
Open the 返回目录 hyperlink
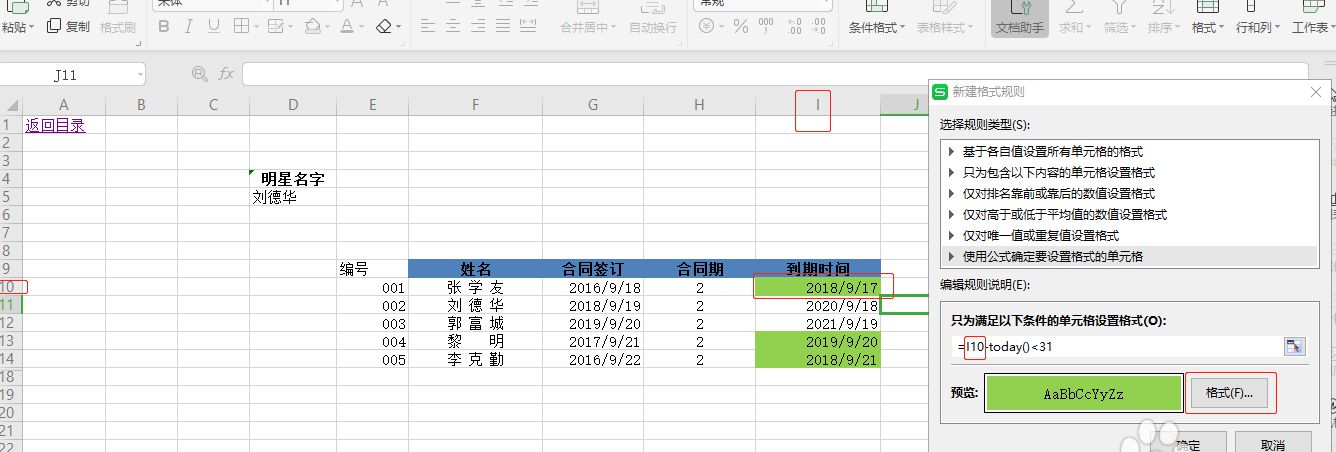[x=55, y=125]
